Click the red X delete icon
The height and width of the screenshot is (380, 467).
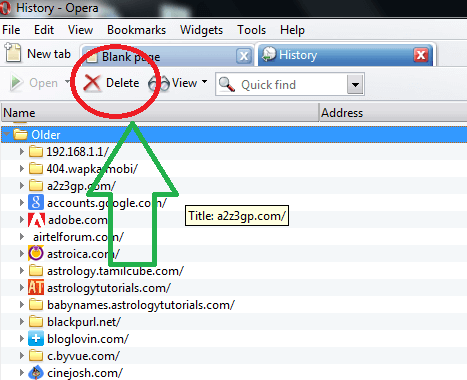(92, 83)
